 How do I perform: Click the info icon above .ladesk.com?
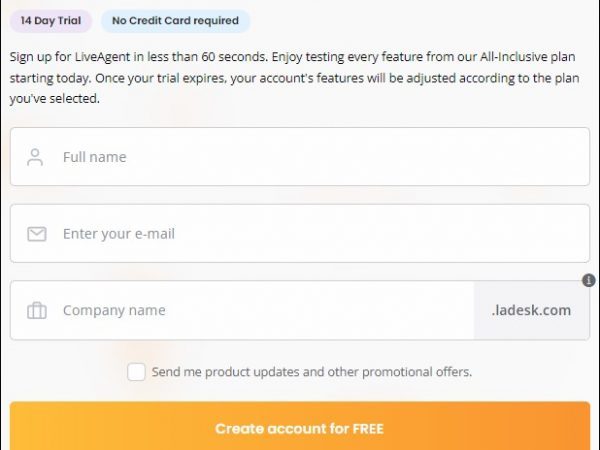(x=589, y=281)
